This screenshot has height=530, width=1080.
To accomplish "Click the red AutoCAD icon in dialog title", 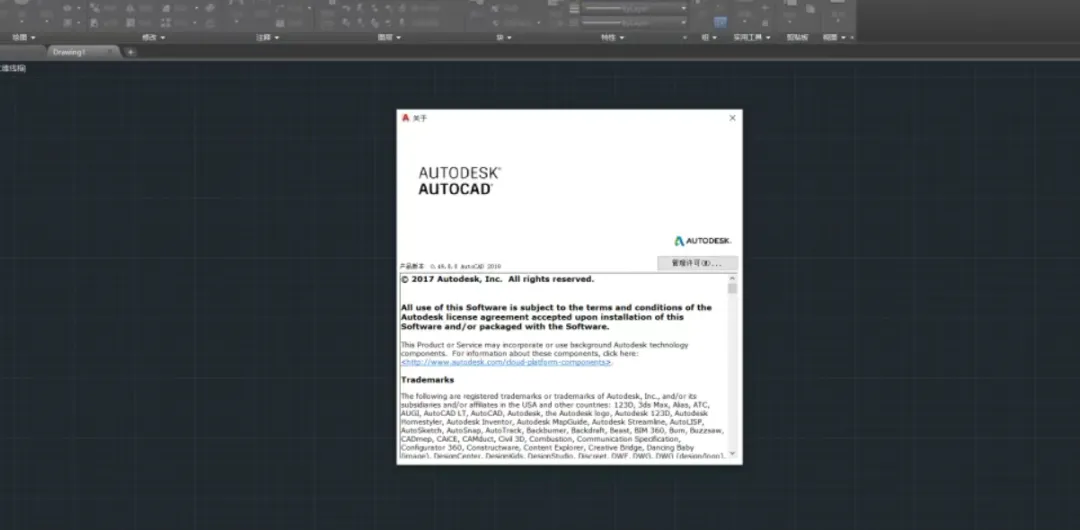I will [x=406, y=118].
